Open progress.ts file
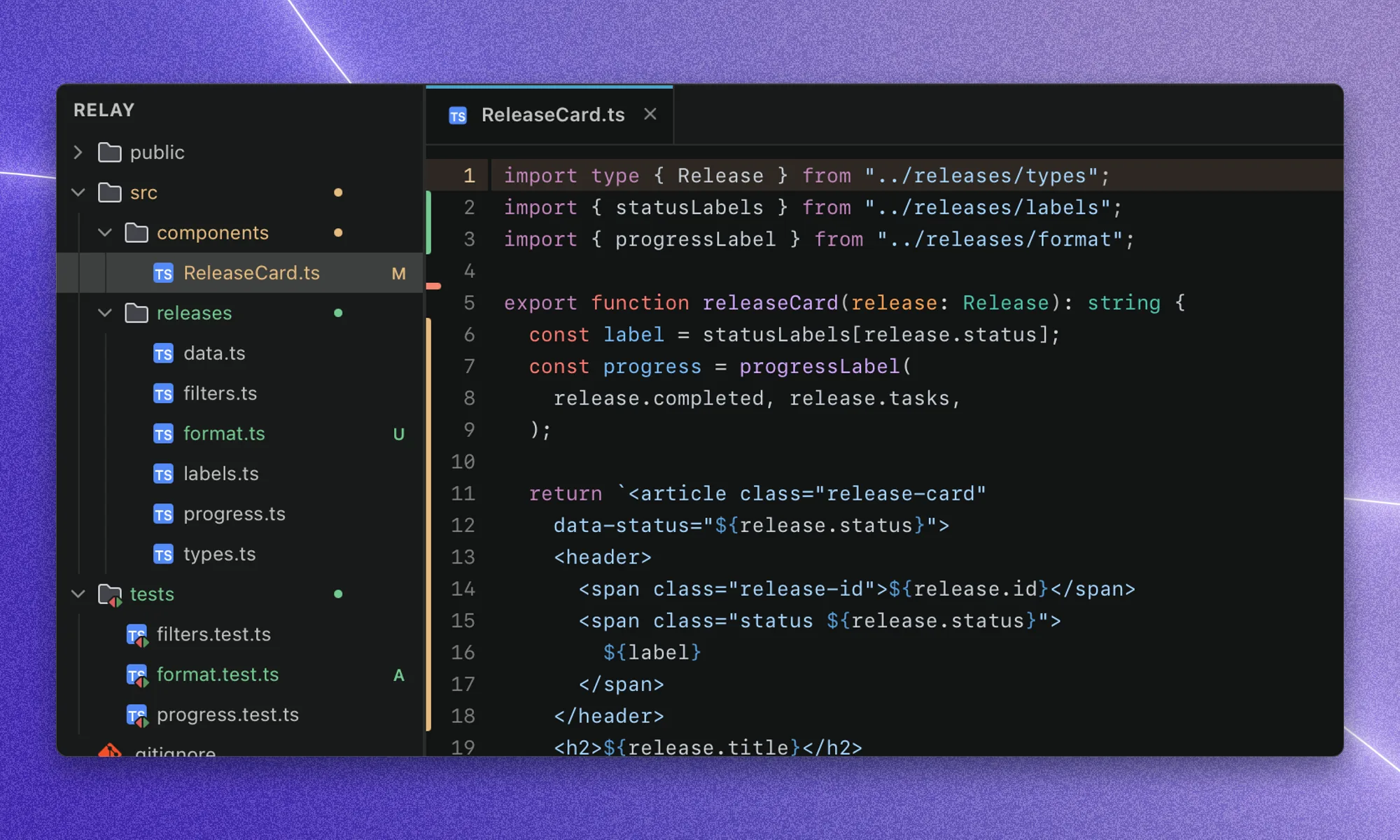Image resolution: width=1400 pixels, height=840 pixels. click(240, 514)
